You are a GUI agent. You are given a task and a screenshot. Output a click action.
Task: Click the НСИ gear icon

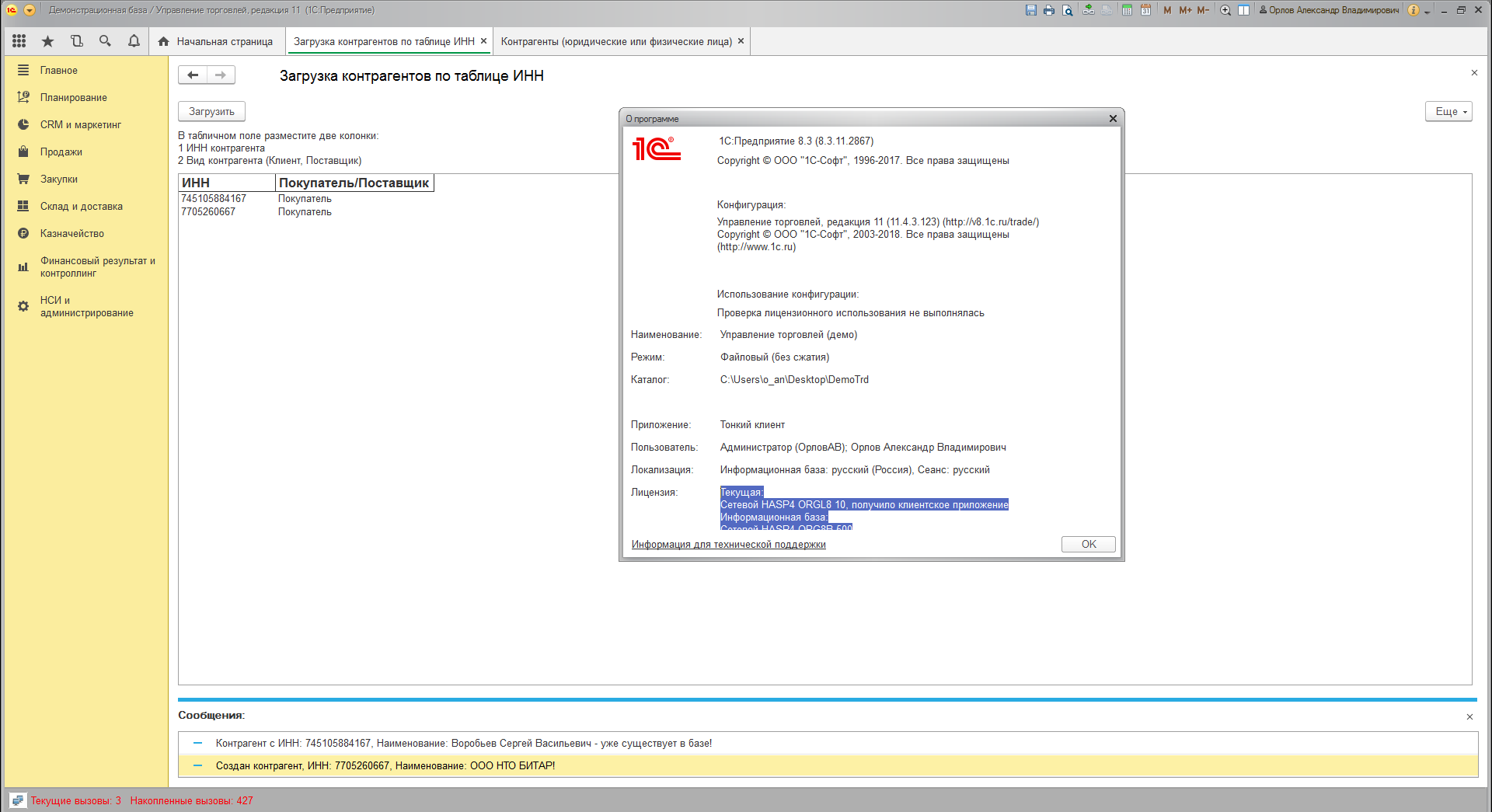[23, 306]
